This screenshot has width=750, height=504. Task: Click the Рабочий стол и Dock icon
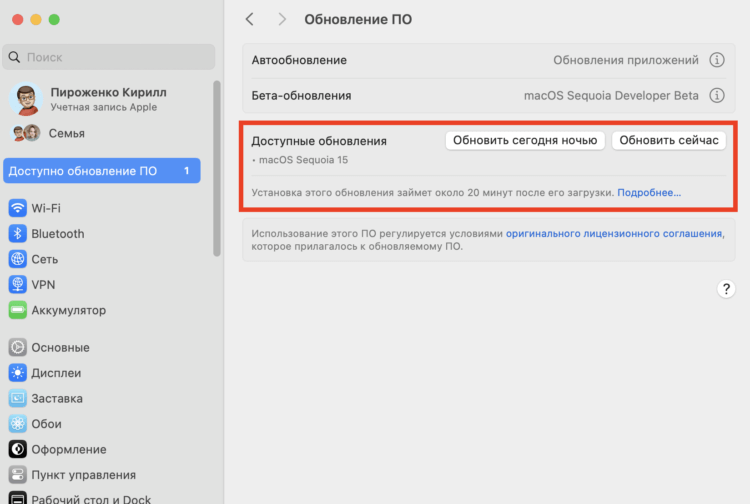(x=18, y=498)
